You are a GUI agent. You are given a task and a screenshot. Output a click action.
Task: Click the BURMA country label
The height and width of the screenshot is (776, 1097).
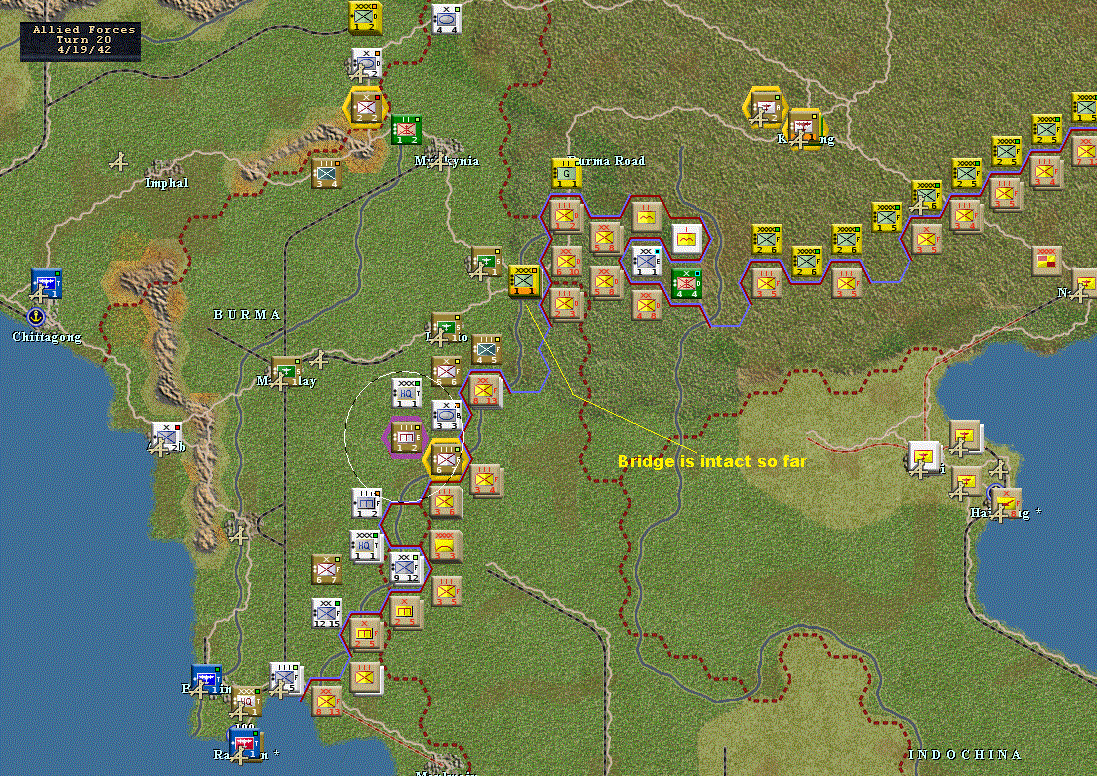pos(247,315)
